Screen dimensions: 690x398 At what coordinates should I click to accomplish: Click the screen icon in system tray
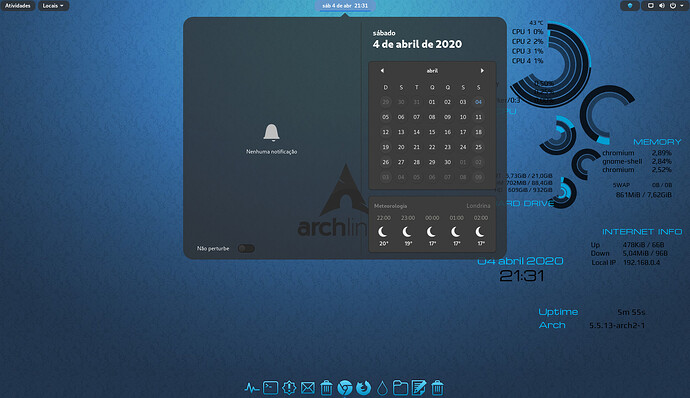650,6
